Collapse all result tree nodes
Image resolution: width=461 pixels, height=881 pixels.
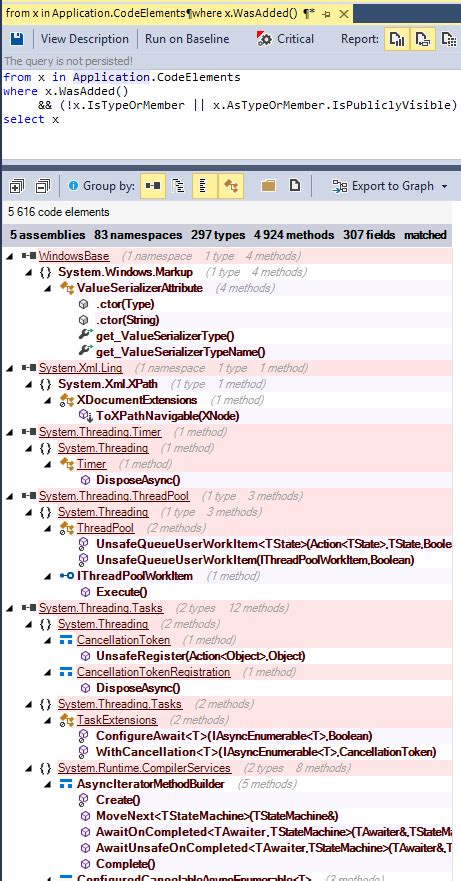point(43,186)
